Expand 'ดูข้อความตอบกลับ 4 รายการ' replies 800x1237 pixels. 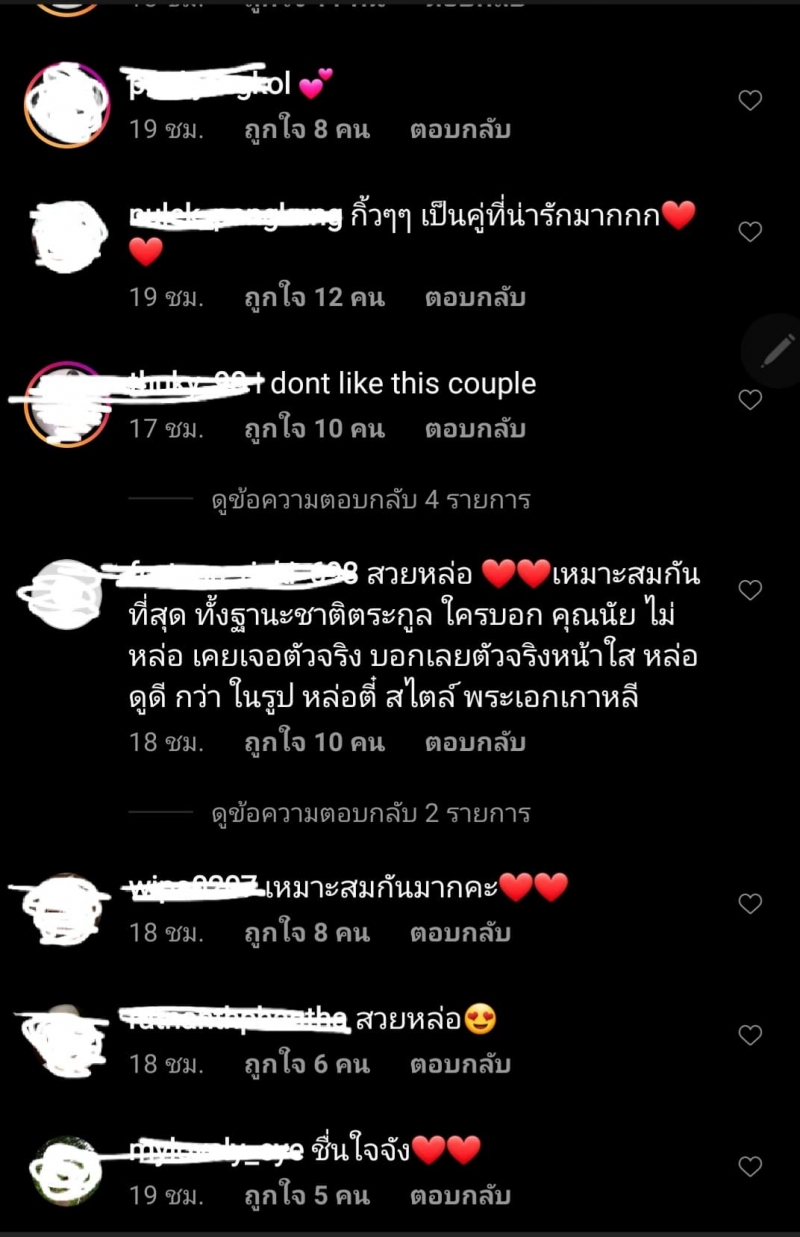[x=371, y=499]
